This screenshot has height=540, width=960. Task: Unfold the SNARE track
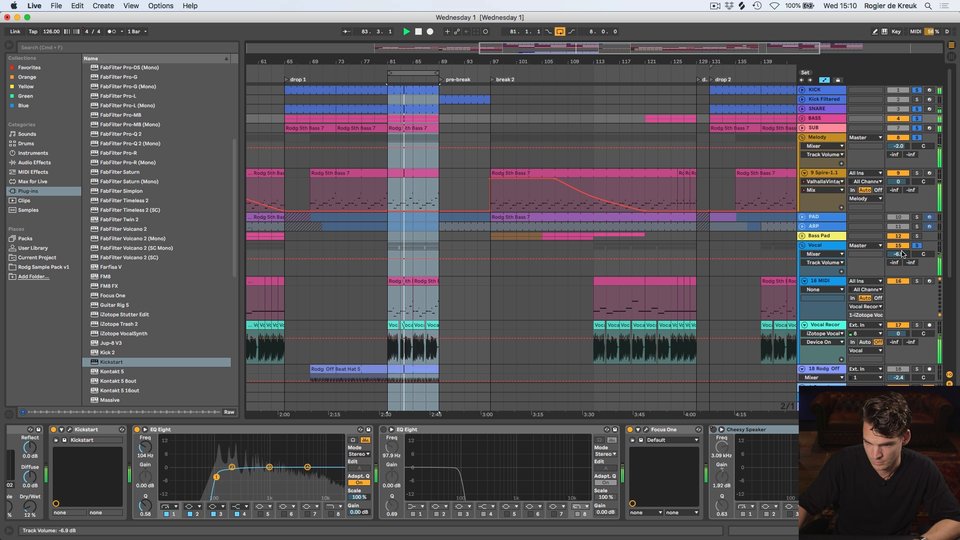pyautogui.click(x=802, y=108)
